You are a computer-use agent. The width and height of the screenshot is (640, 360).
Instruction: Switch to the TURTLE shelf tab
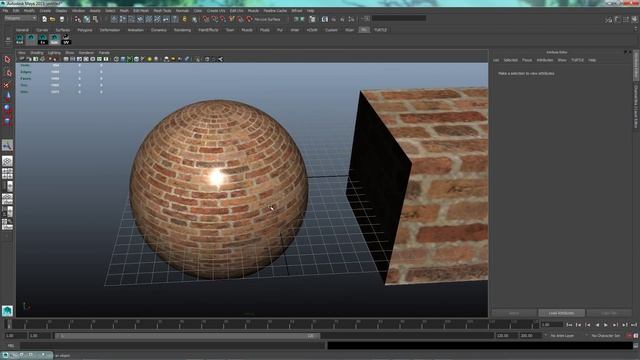tap(380, 30)
